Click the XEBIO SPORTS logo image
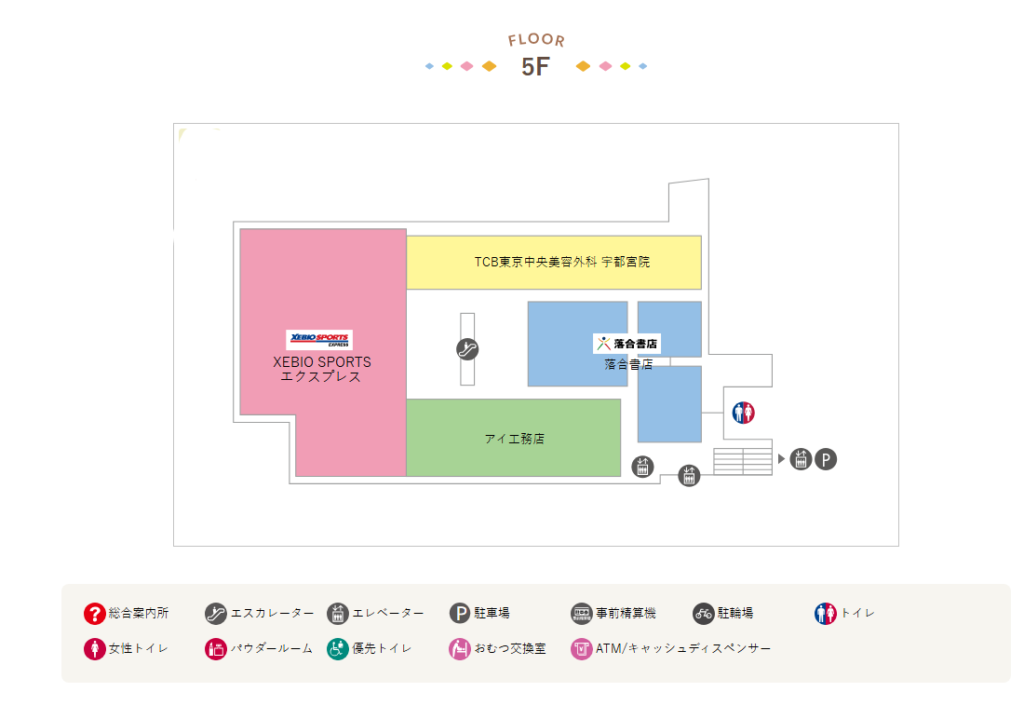1024x719 pixels. click(x=320, y=340)
